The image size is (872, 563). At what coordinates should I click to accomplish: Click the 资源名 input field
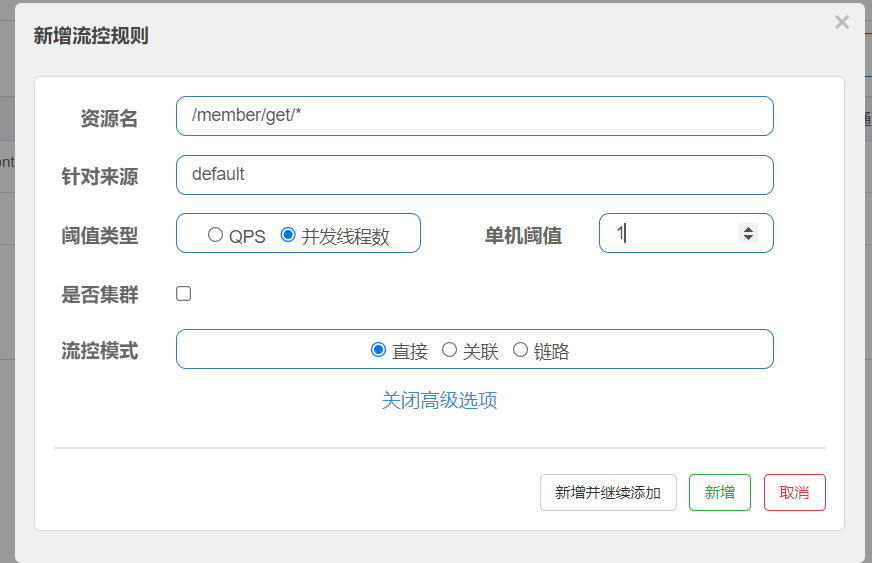pos(474,116)
